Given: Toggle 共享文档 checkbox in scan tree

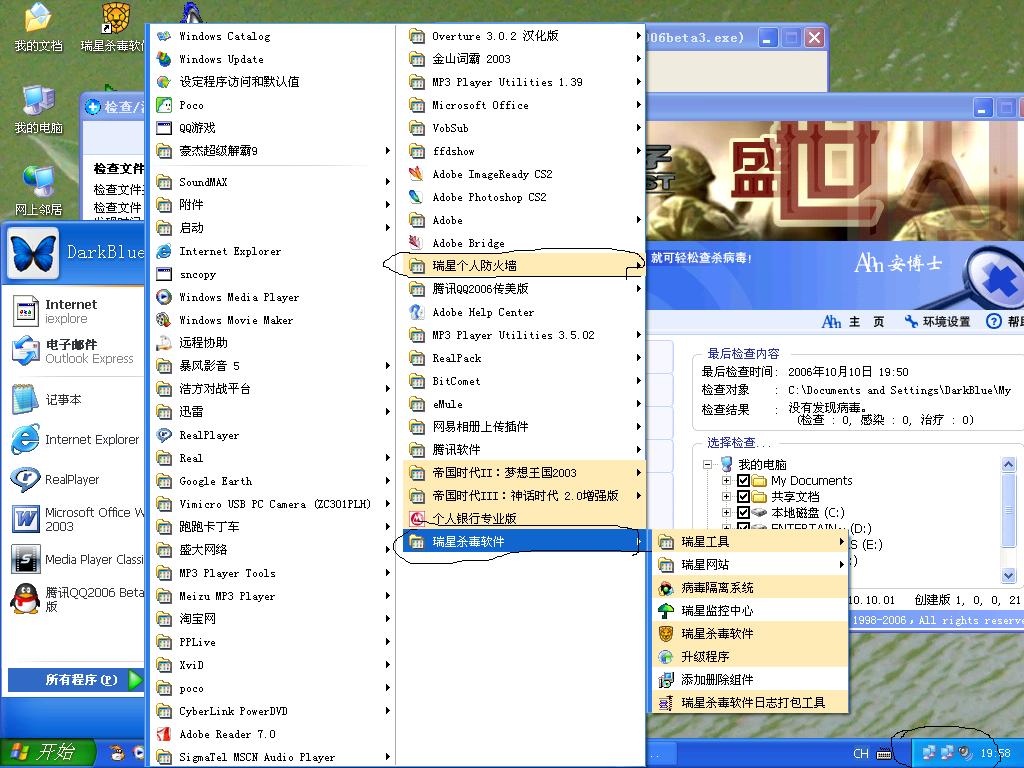Looking at the screenshot, I should (743, 496).
